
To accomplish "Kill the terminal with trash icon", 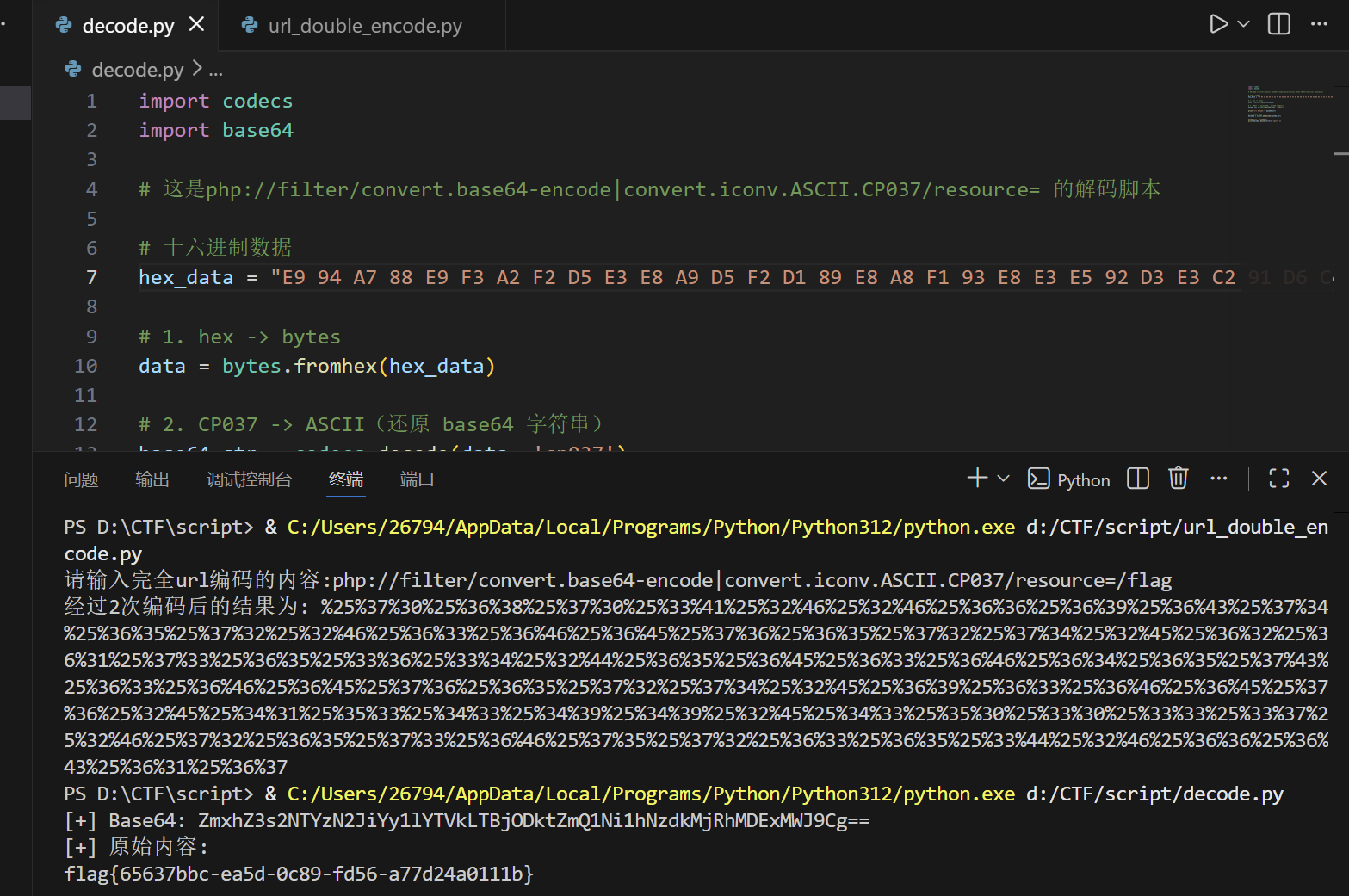I will 1178,479.
